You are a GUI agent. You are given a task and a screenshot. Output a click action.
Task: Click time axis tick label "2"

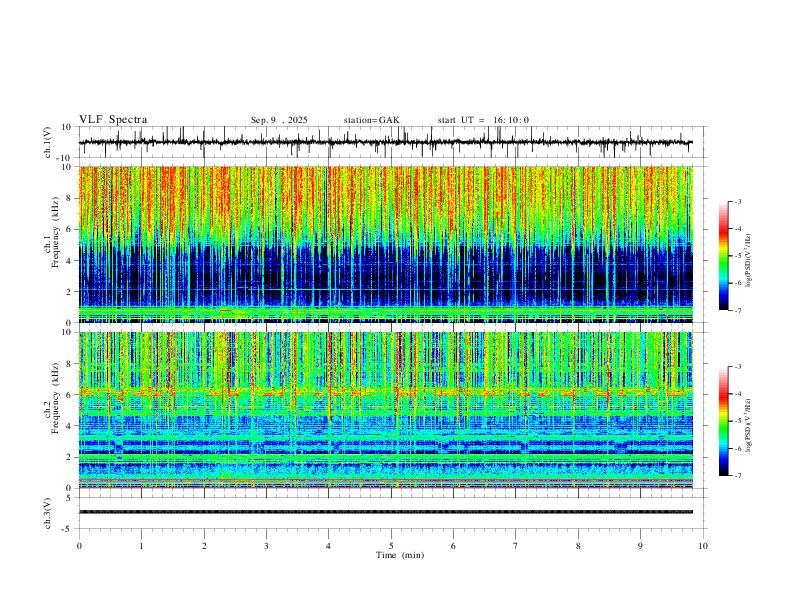tap(204, 546)
